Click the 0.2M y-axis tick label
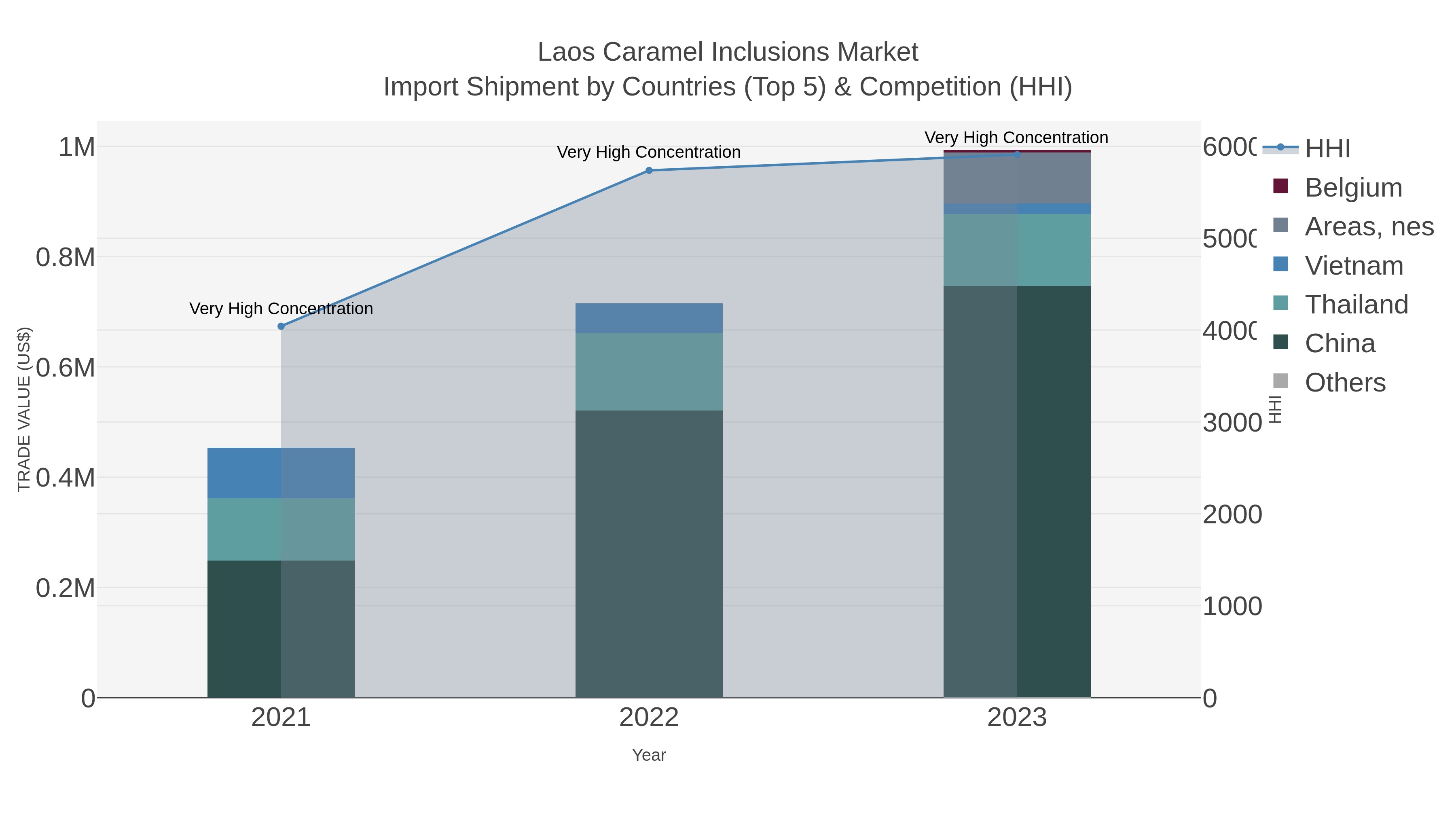1456x819 pixels. (66, 588)
